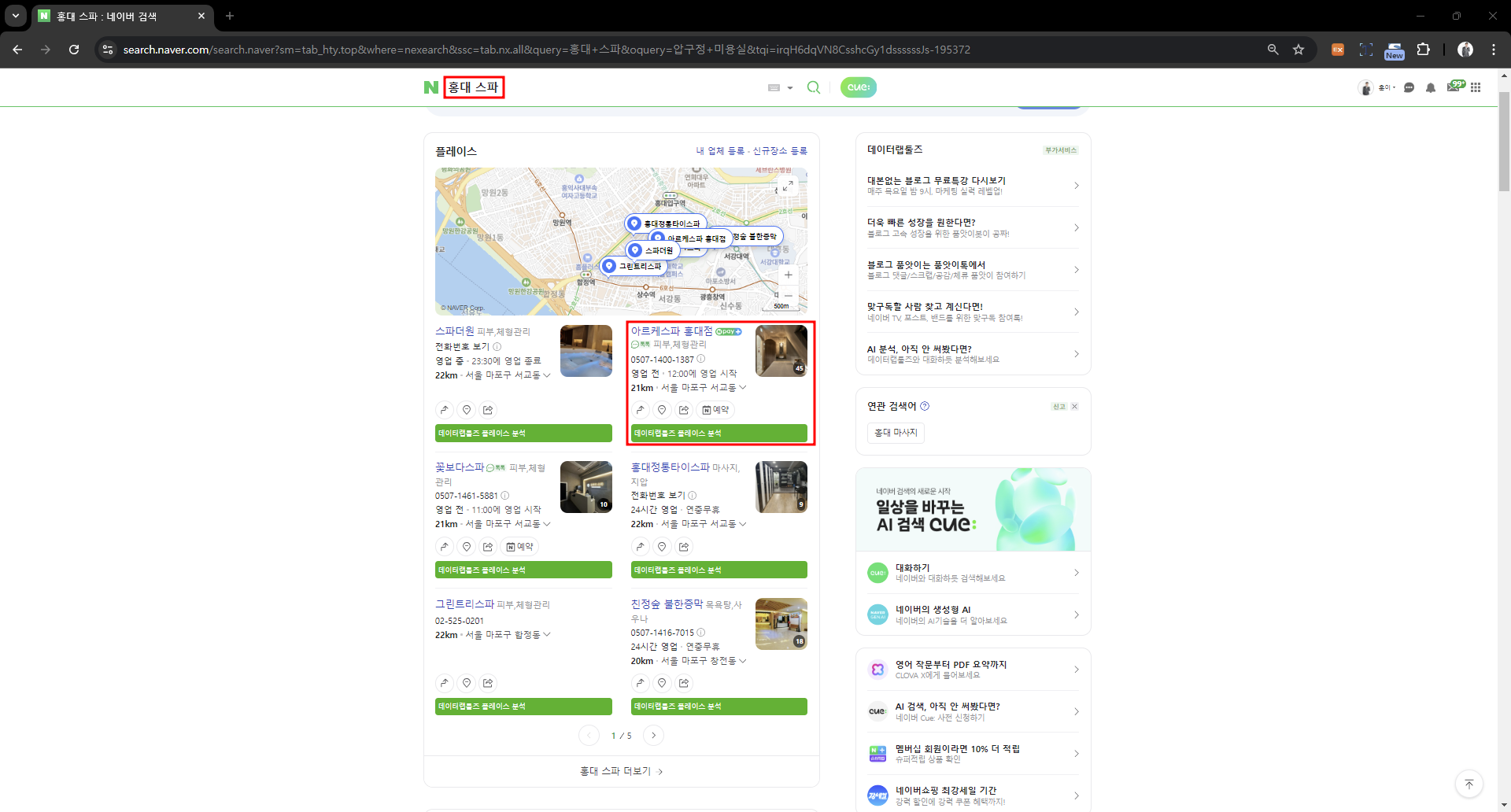Jump to page top with the arrow button
The image size is (1511, 812).
(1469, 784)
